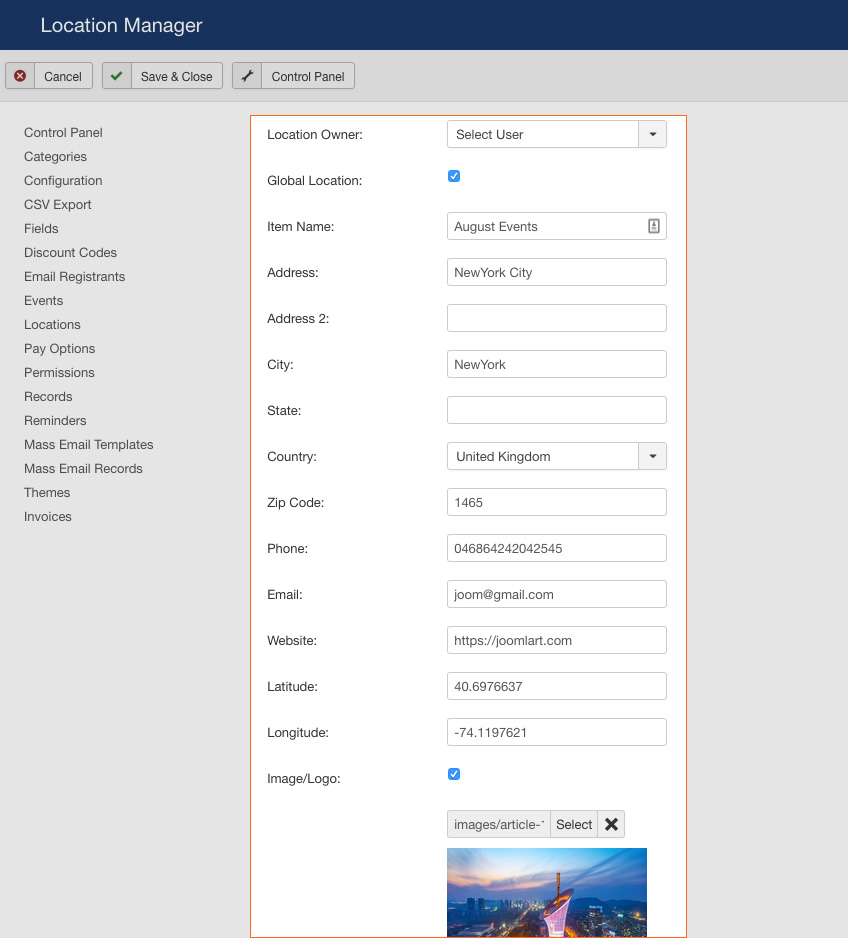Go to Invoices in sidebar

pos(48,516)
